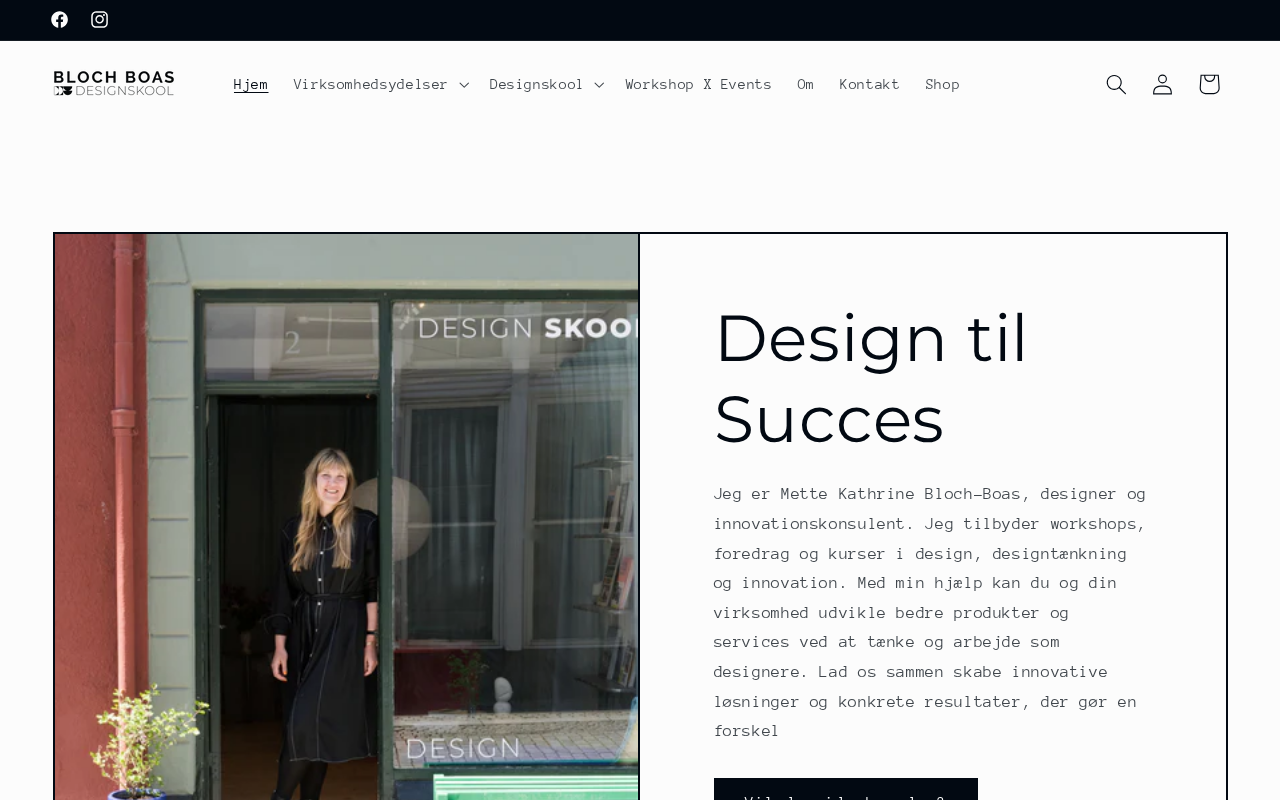1280x800 pixels.
Task: Click the Bloch Boas Designskool logo
Action: tap(114, 84)
